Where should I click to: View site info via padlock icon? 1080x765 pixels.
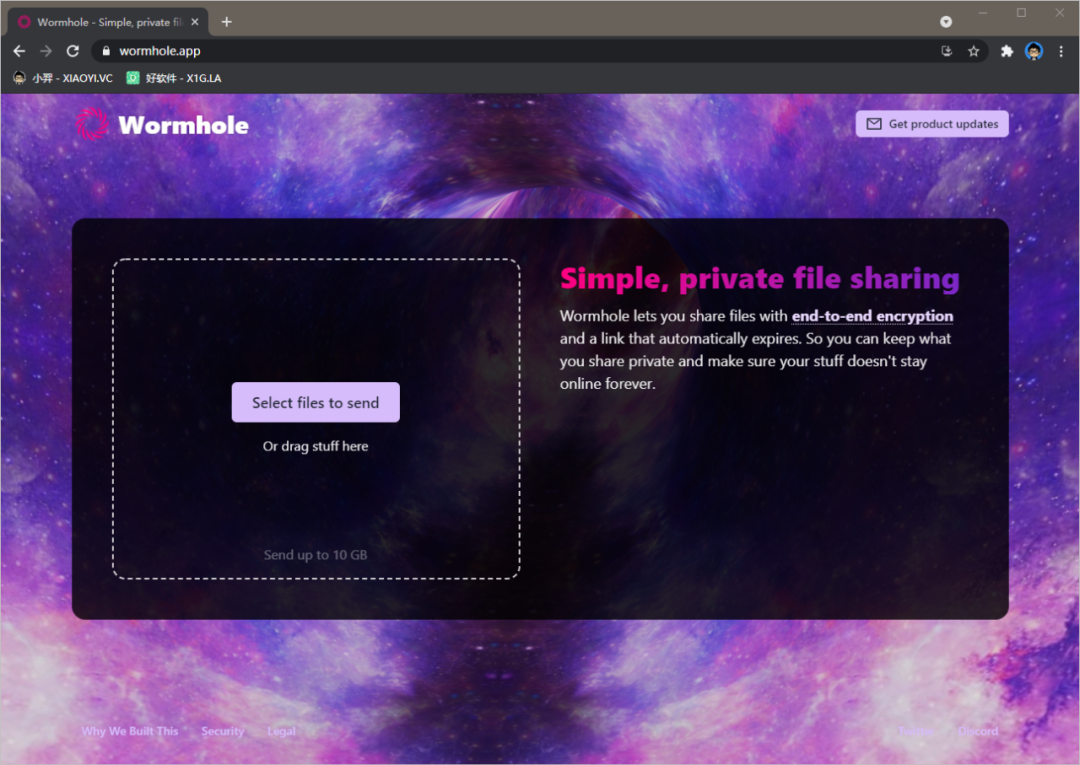tap(106, 51)
